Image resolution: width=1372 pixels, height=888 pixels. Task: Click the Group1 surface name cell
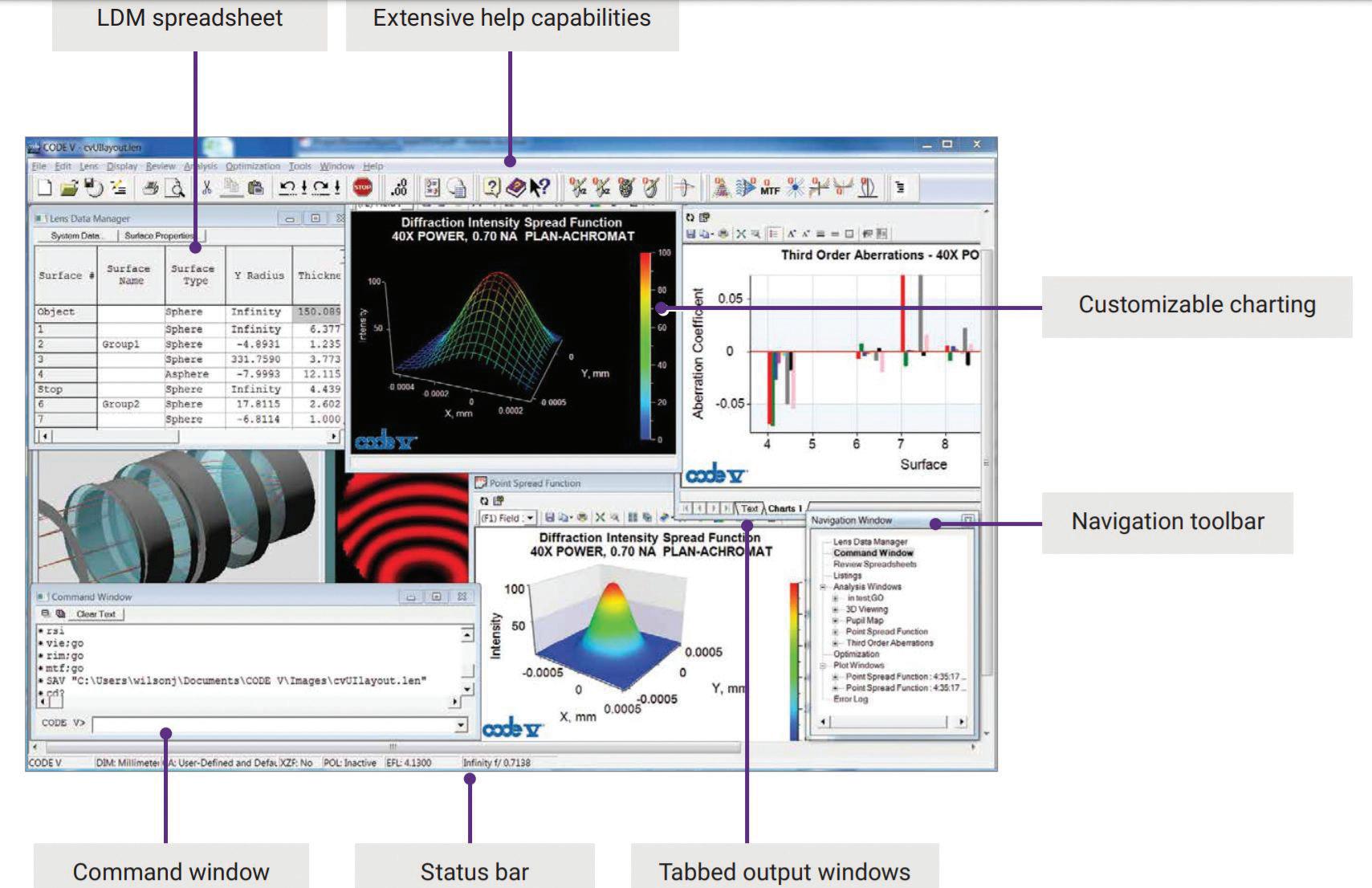[x=130, y=344]
